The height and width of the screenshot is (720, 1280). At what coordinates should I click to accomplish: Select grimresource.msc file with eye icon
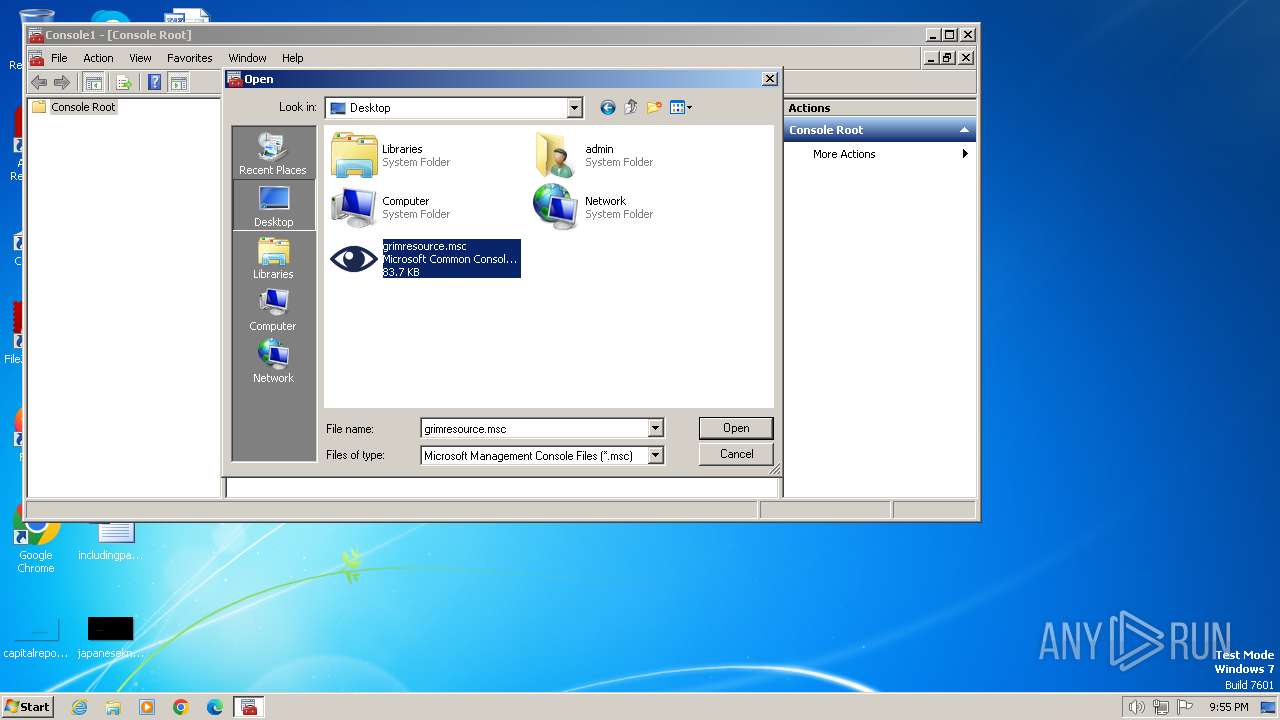[x=425, y=259]
